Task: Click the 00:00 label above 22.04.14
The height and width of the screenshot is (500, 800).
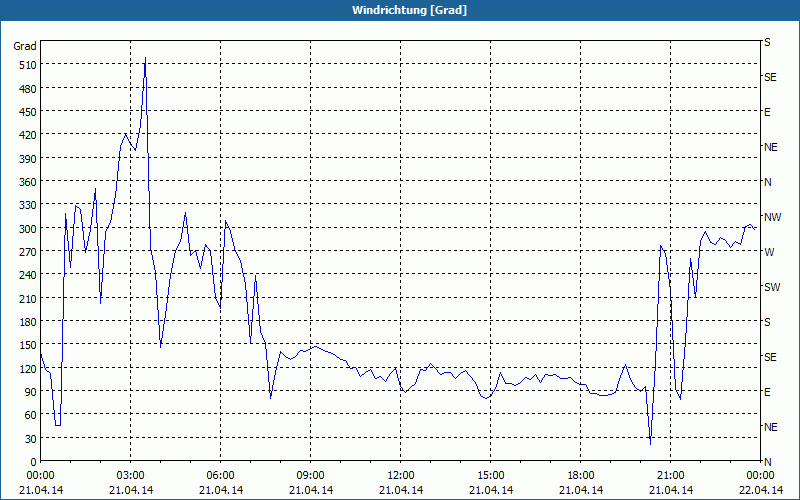Action: (x=760, y=476)
